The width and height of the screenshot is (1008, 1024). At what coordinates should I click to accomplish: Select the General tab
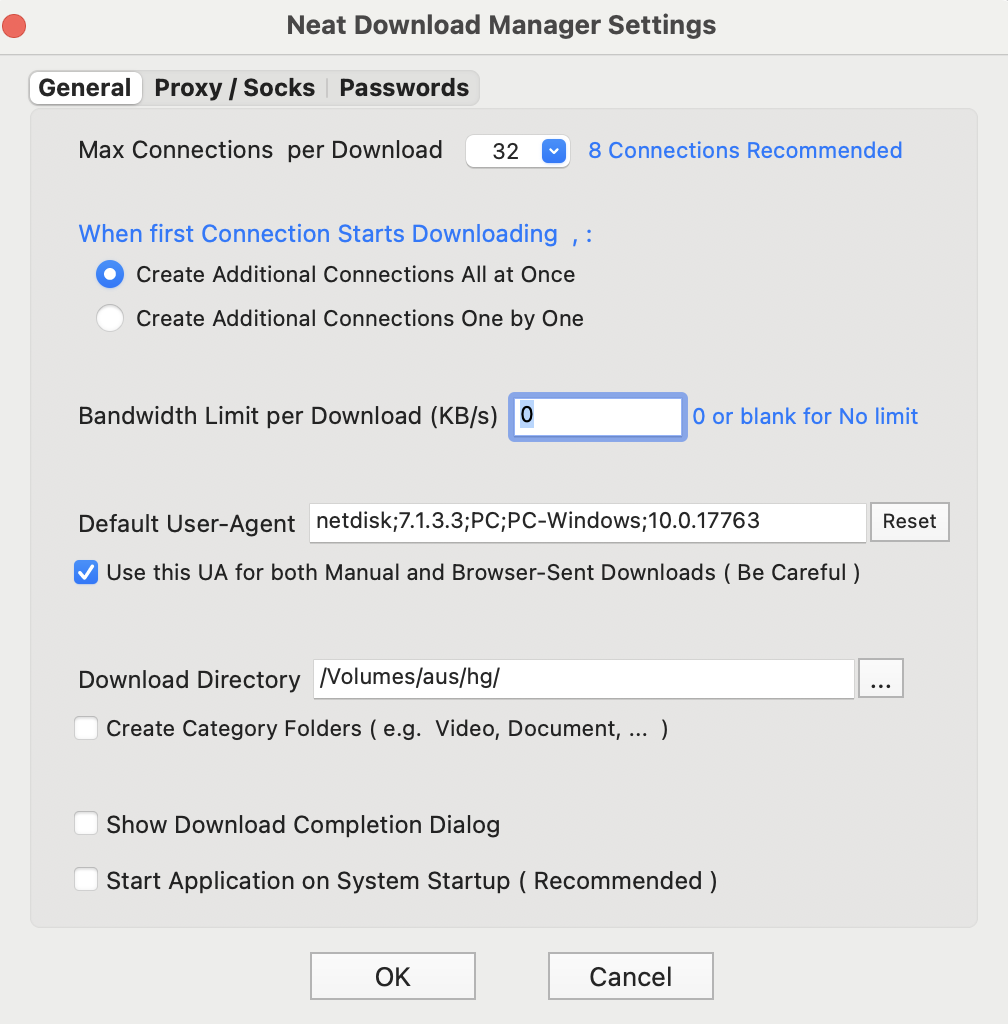point(85,88)
